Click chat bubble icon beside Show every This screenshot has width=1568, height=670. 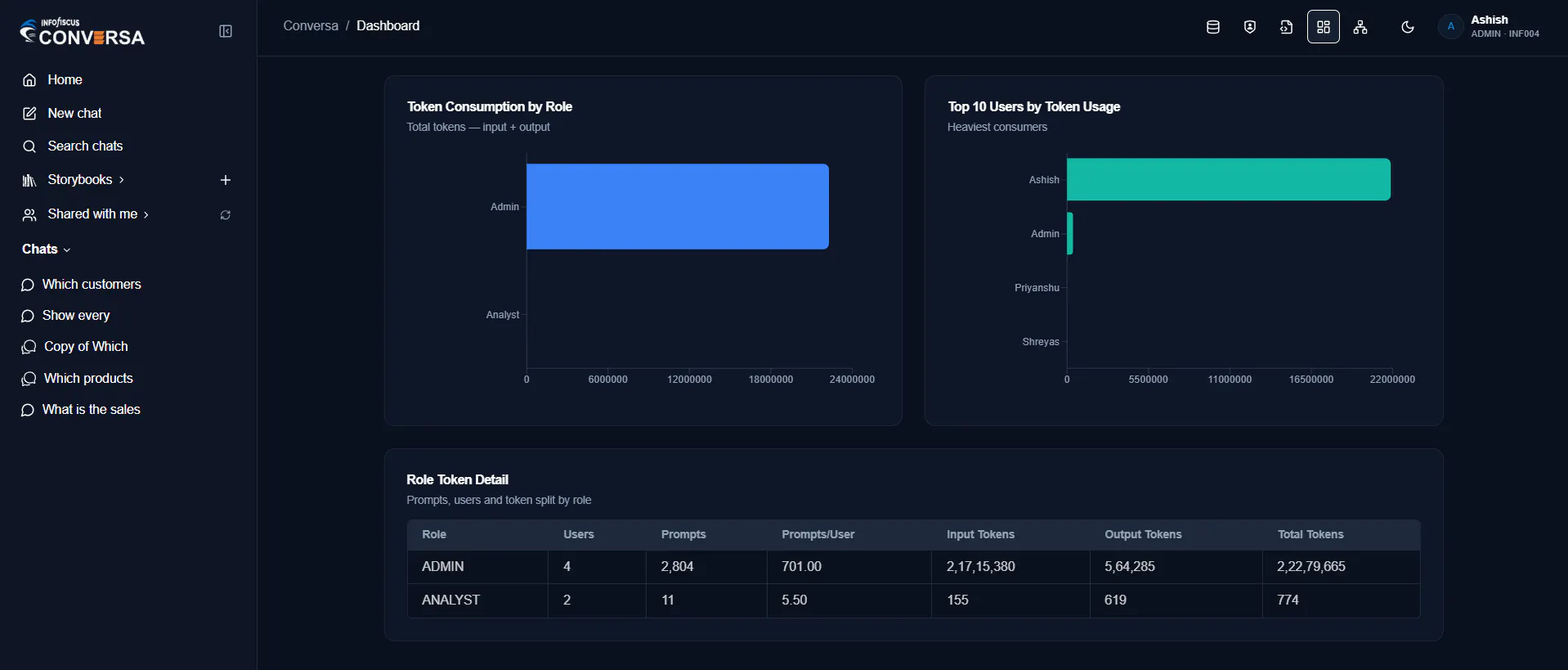(x=28, y=316)
